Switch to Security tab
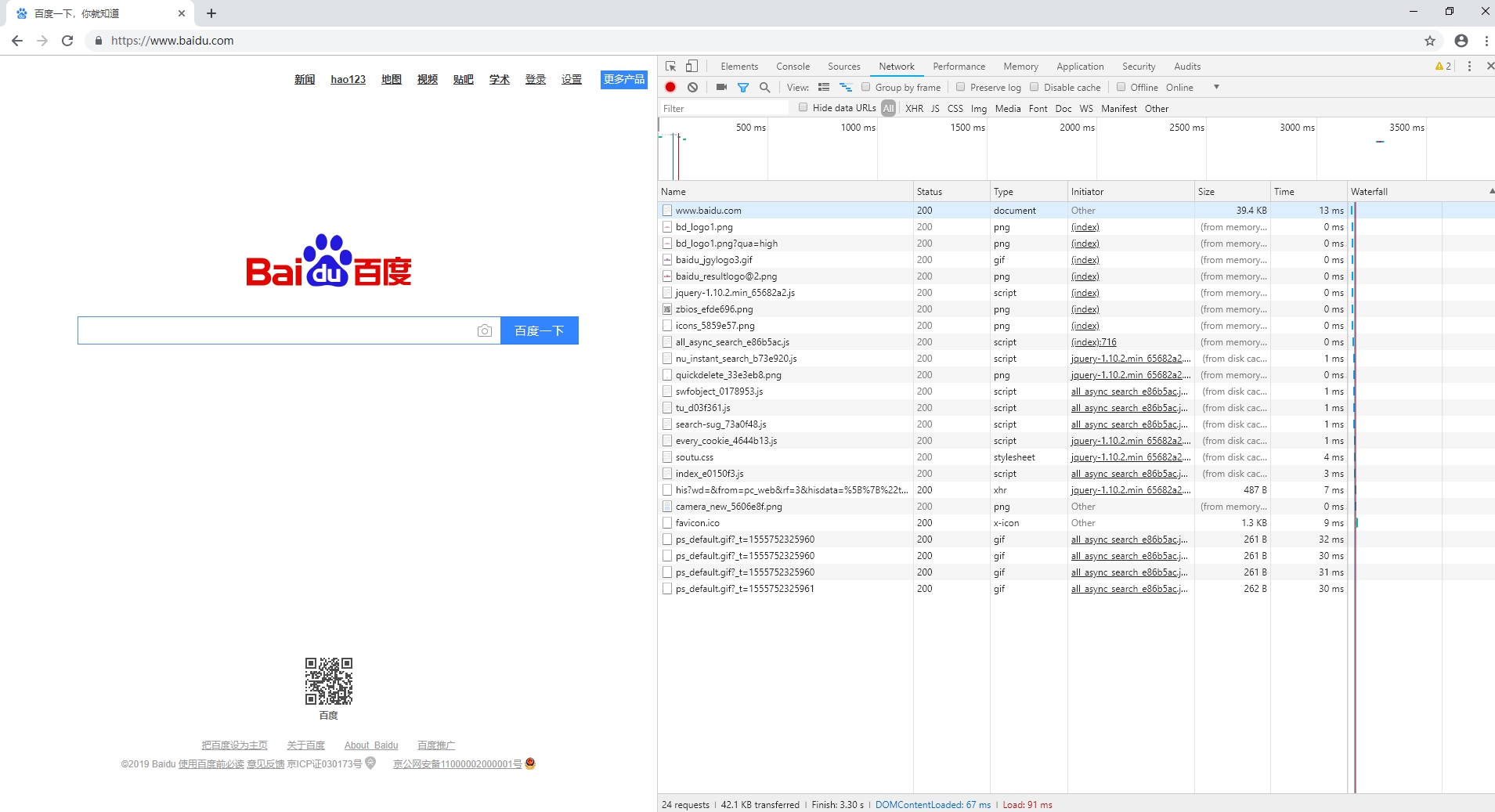1495x812 pixels. [x=1138, y=67]
